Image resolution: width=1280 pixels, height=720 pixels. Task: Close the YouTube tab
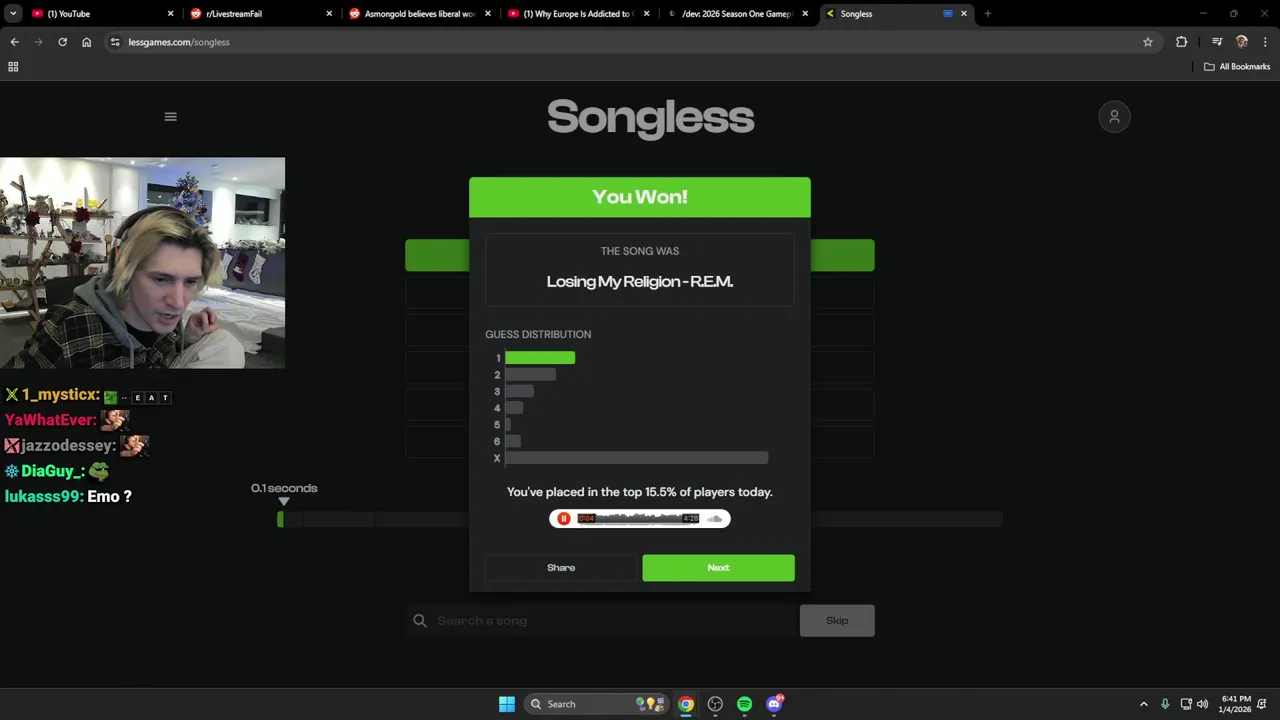click(171, 14)
